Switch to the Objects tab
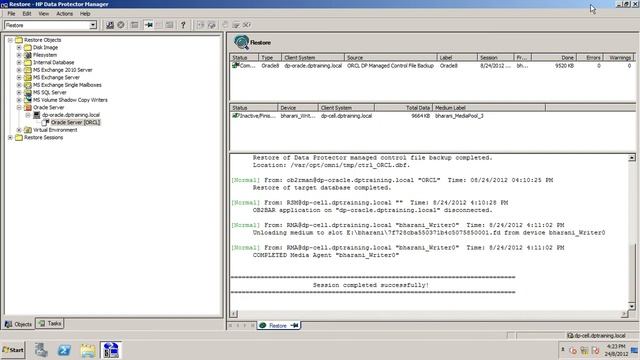The image size is (640, 360). click(x=18, y=324)
